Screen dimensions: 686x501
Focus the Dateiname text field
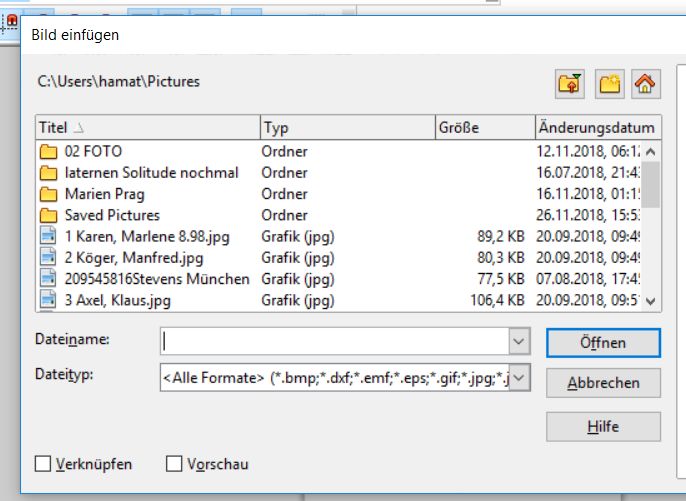click(335, 342)
